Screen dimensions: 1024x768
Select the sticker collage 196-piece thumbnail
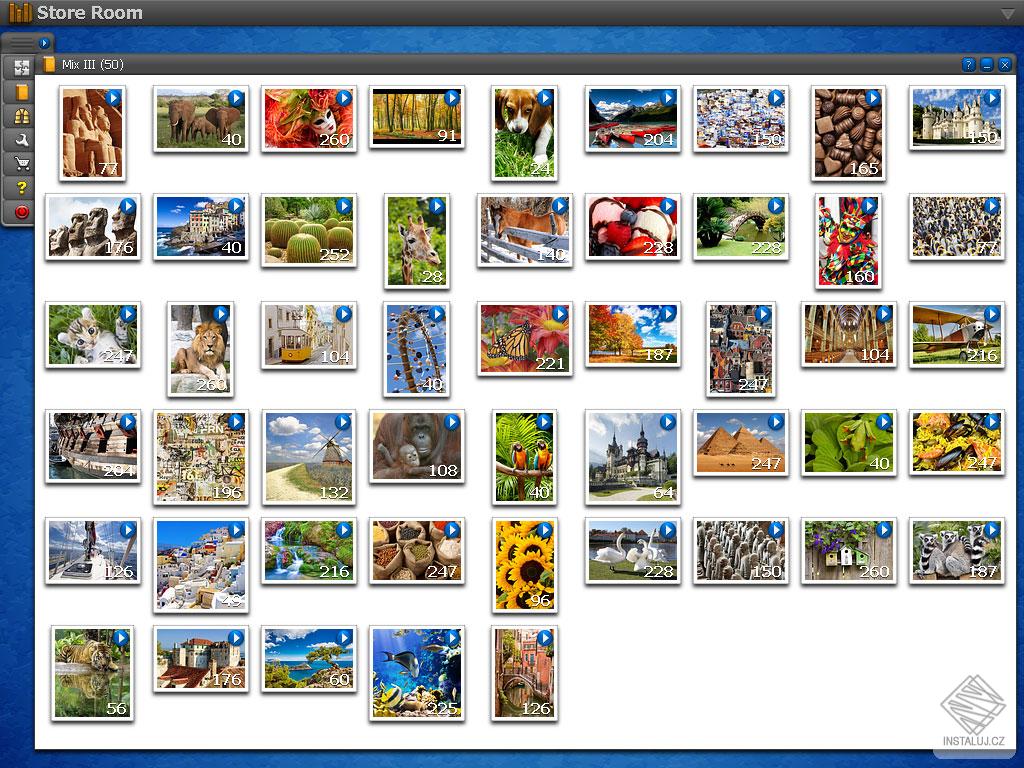(x=201, y=457)
